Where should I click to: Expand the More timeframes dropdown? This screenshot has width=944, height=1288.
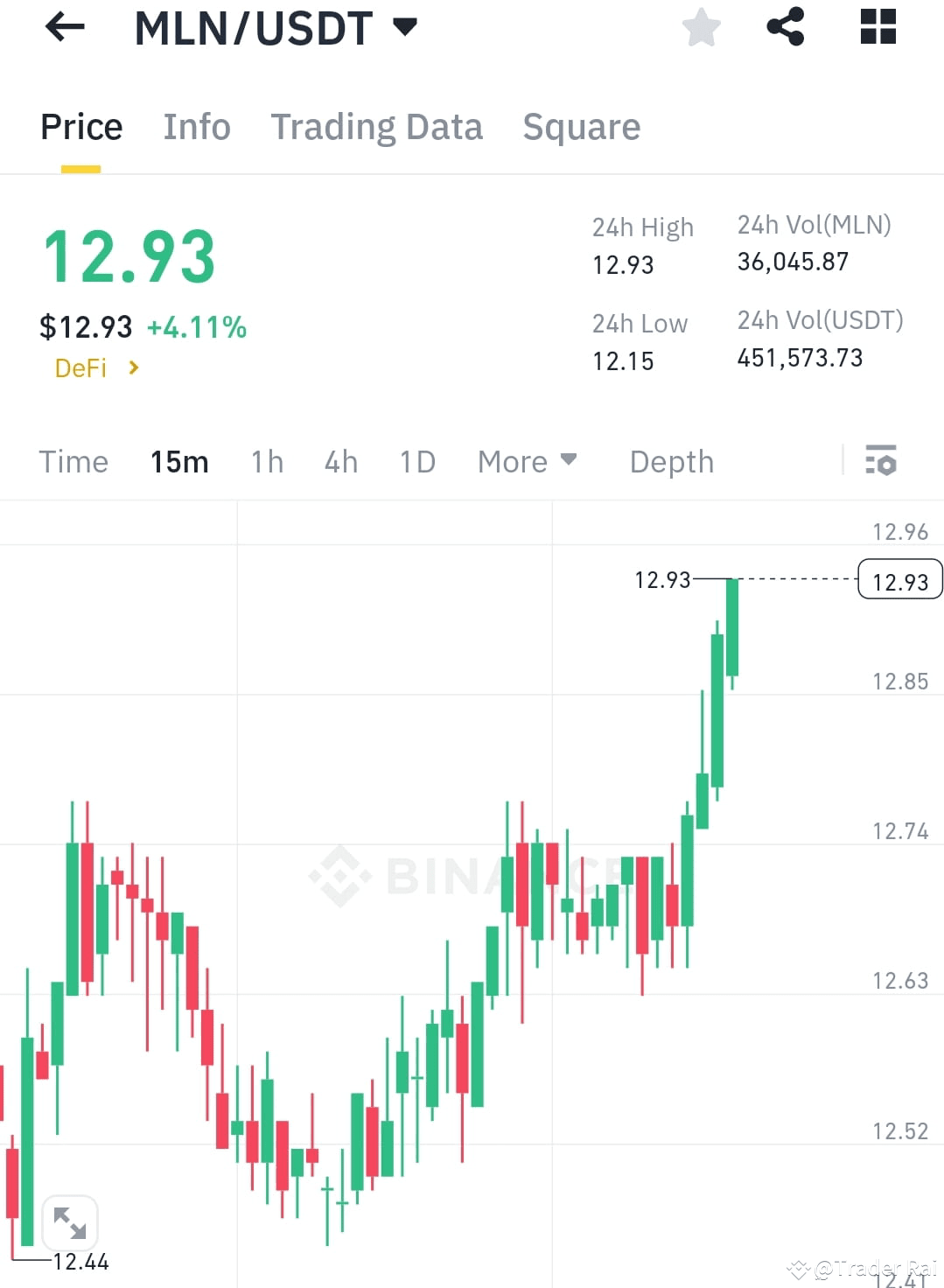point(527,461)
